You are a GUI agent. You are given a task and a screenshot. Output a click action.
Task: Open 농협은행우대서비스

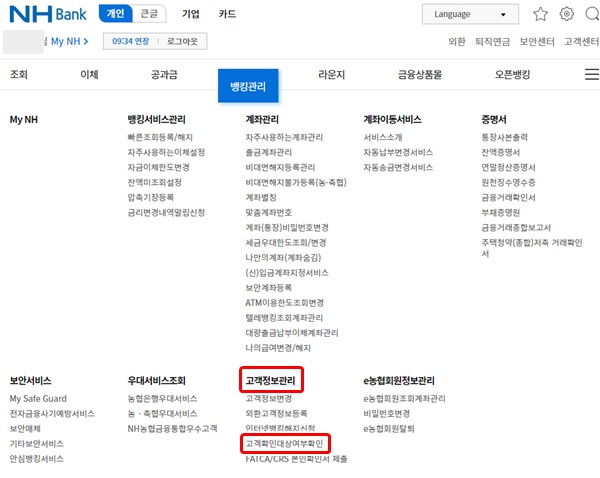point(162,398)
